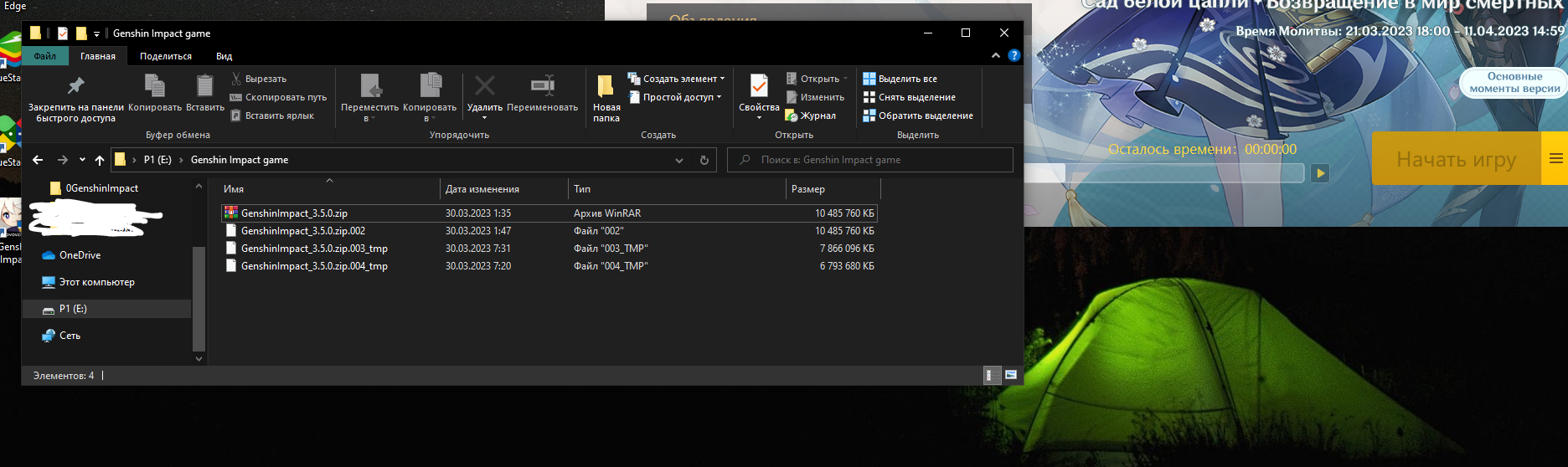Sort by the Тип column header
This screenshot has height=467, width=1568.
(x=582, y=189)
